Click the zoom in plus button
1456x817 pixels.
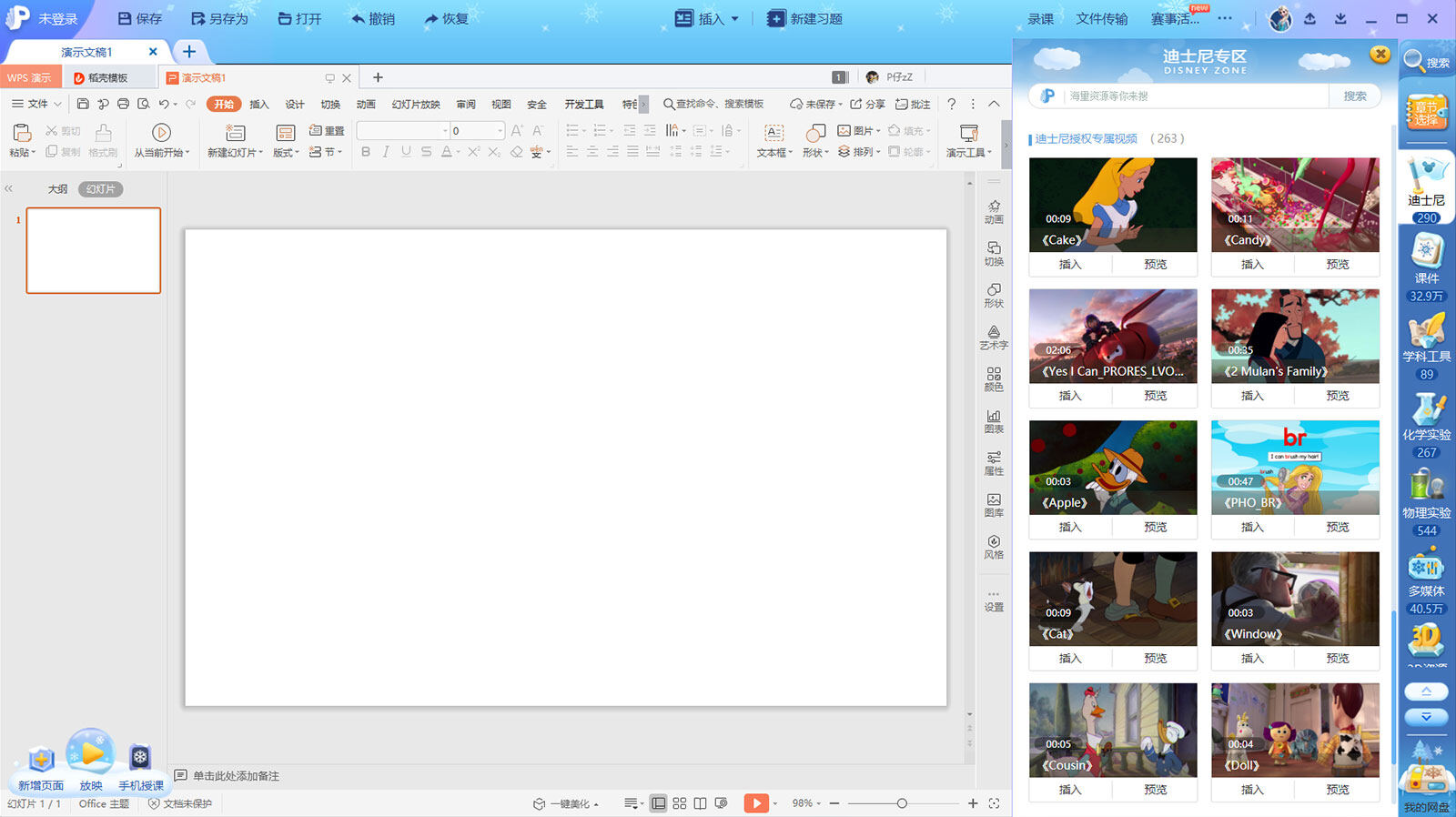coord(973,803)
